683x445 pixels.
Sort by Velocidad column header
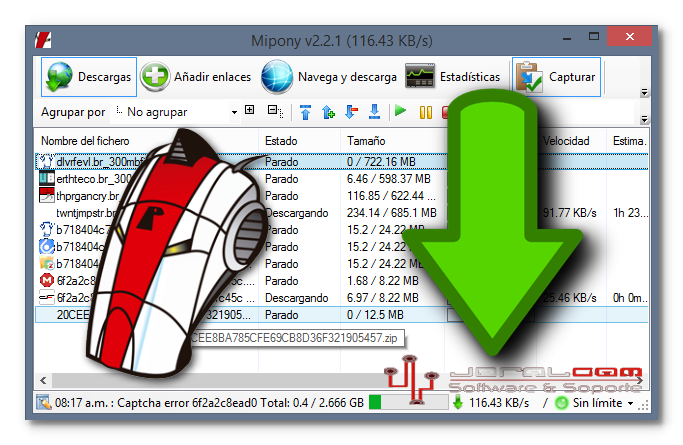click(x=566, y=141)
